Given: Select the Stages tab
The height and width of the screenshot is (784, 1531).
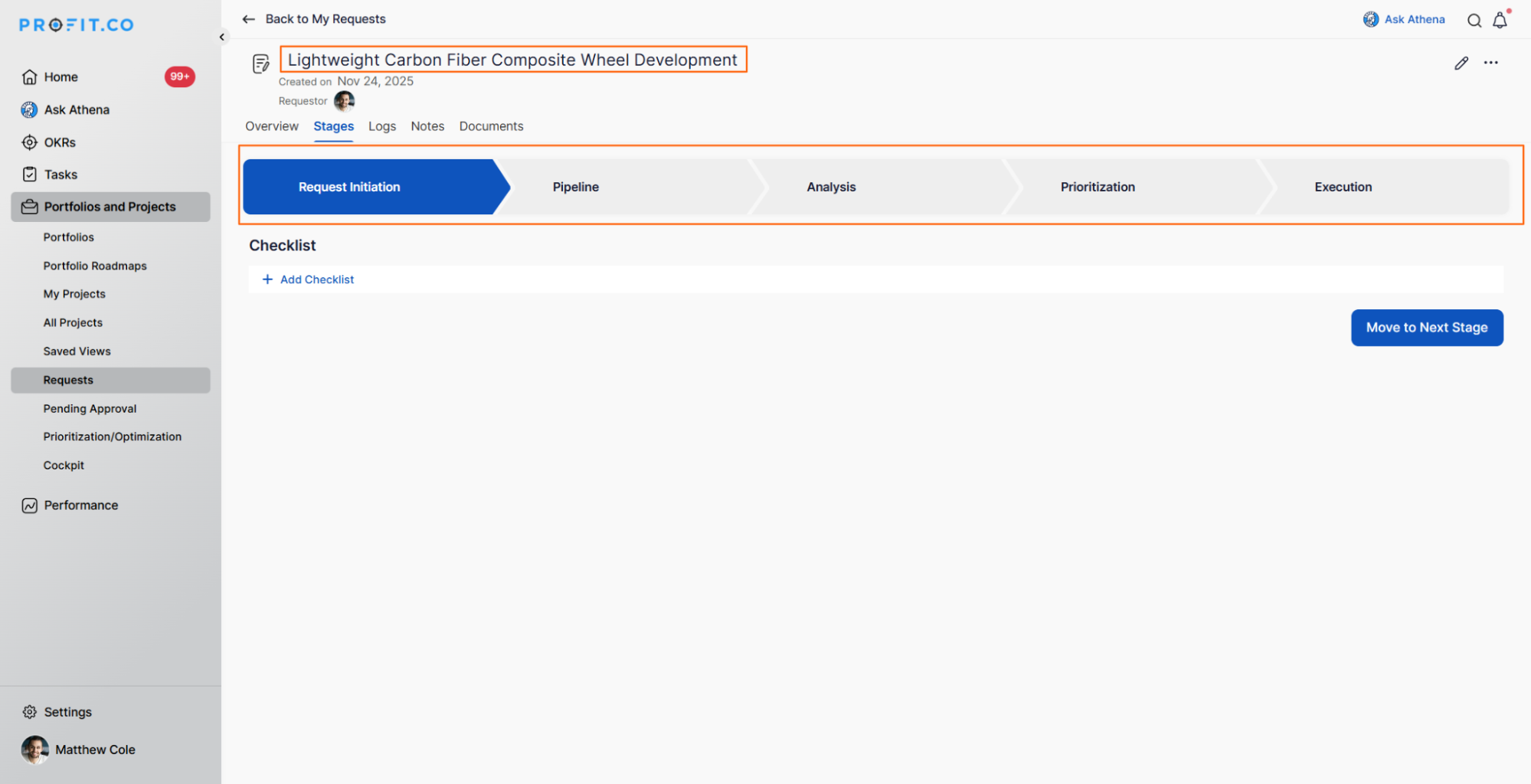Looking at the screenshot, I should (334, 126).
